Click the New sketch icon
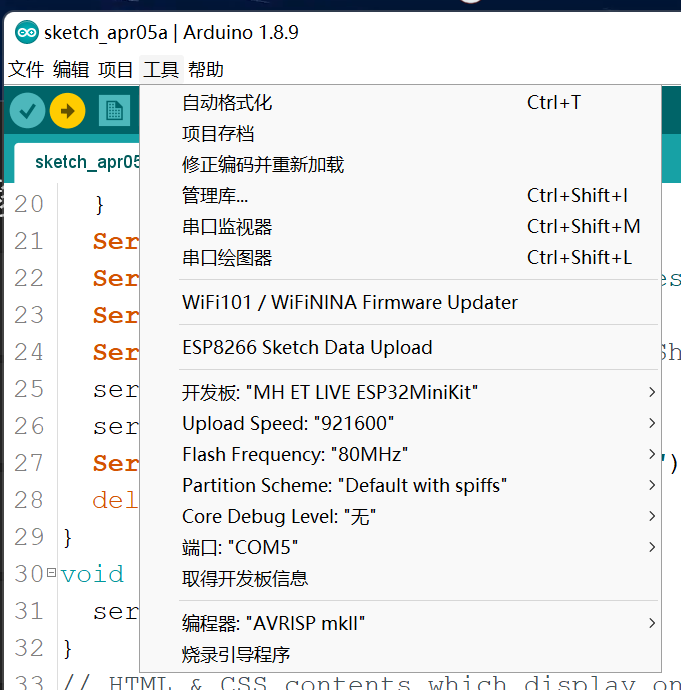 click(114, 110)
